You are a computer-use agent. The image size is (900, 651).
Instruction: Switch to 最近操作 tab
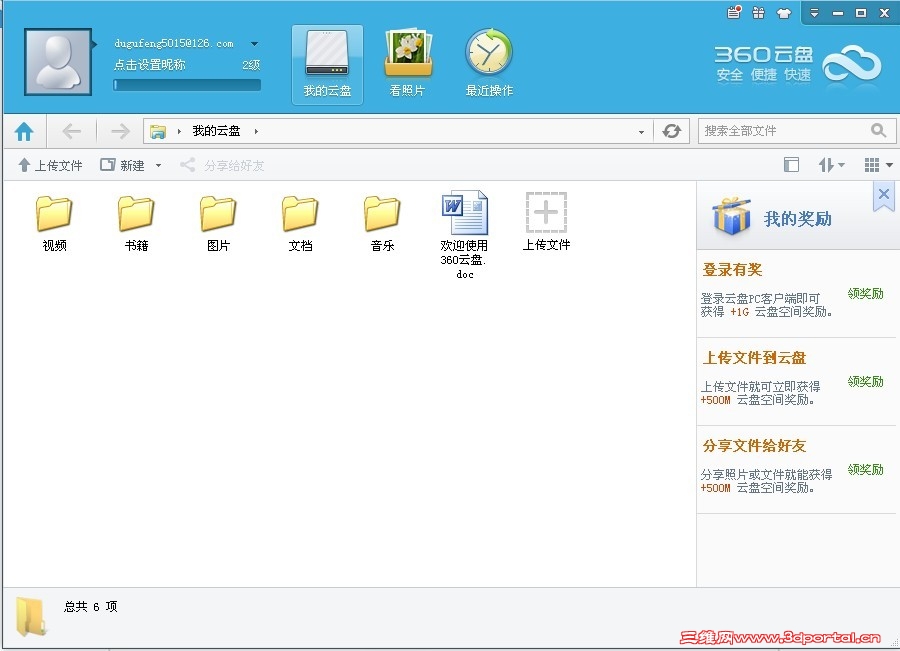pos(489,65)
